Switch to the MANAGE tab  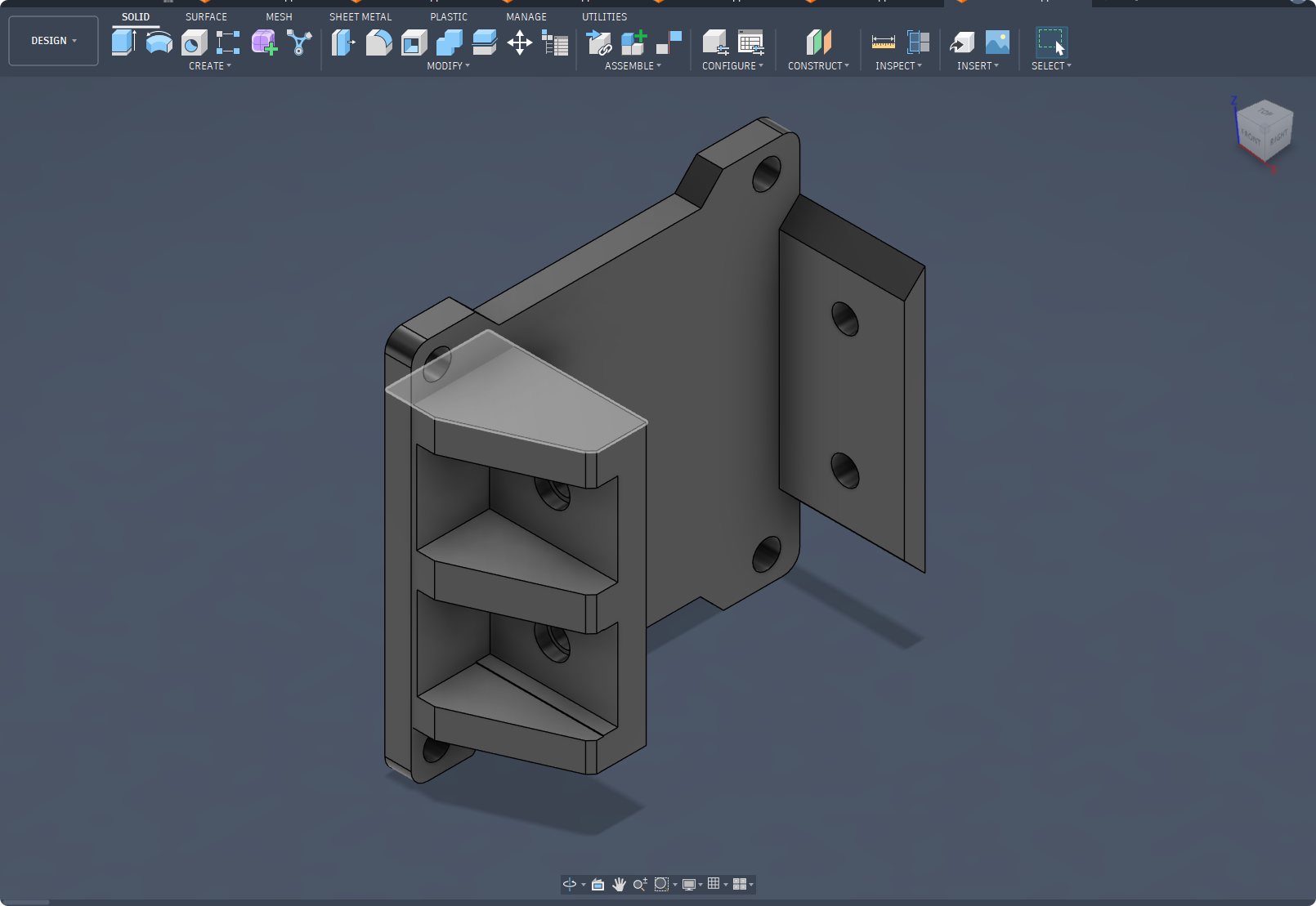click(526, 17)
